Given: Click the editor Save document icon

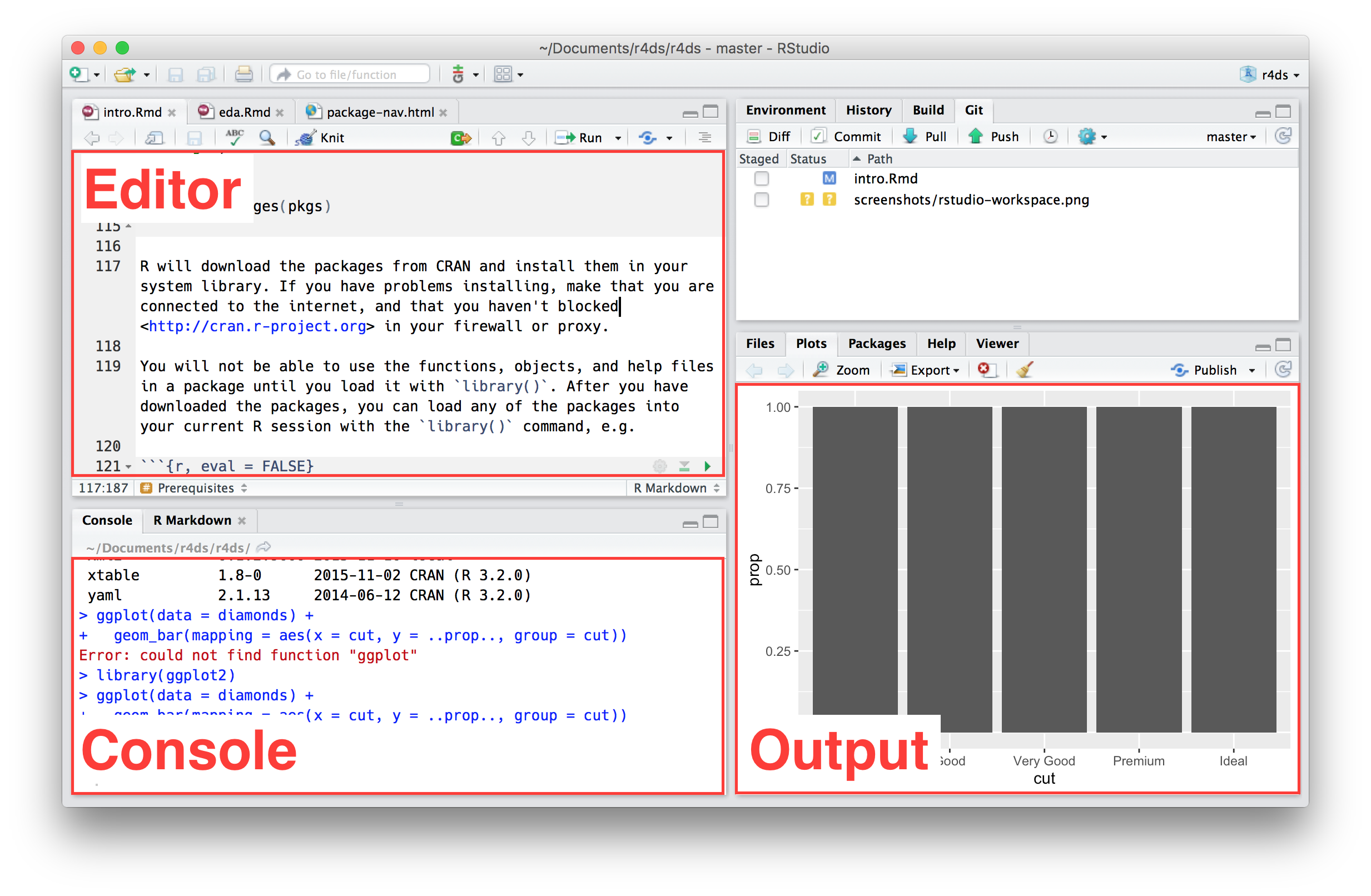Looking at the screenshot, I should (x=195, y=138).
